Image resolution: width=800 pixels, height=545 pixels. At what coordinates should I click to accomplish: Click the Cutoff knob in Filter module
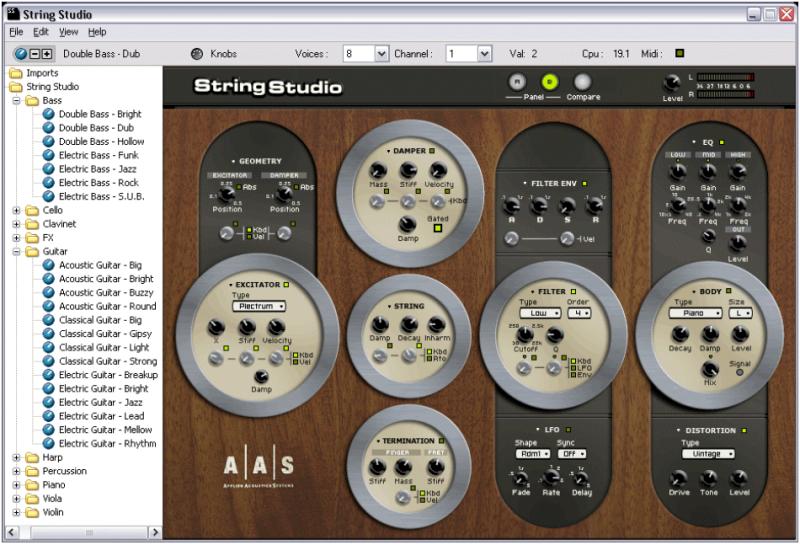525,335
